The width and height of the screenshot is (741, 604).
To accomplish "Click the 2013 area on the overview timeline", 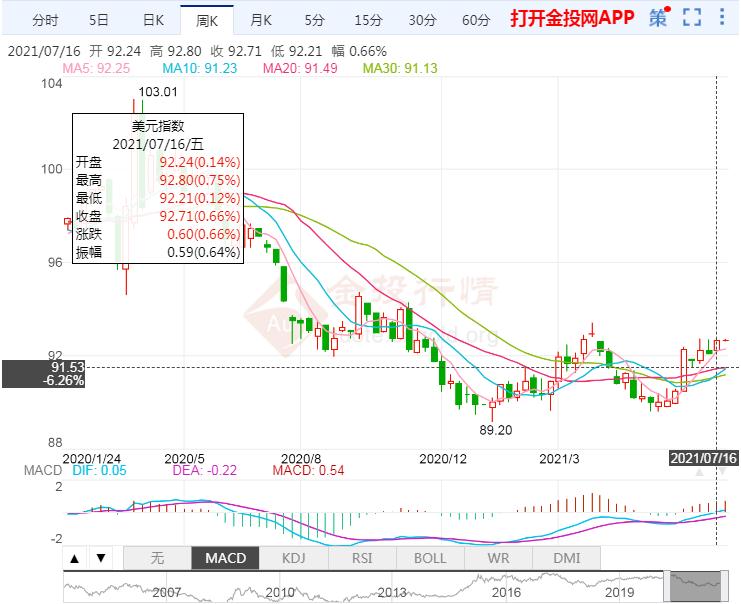I will coord(392,591).
